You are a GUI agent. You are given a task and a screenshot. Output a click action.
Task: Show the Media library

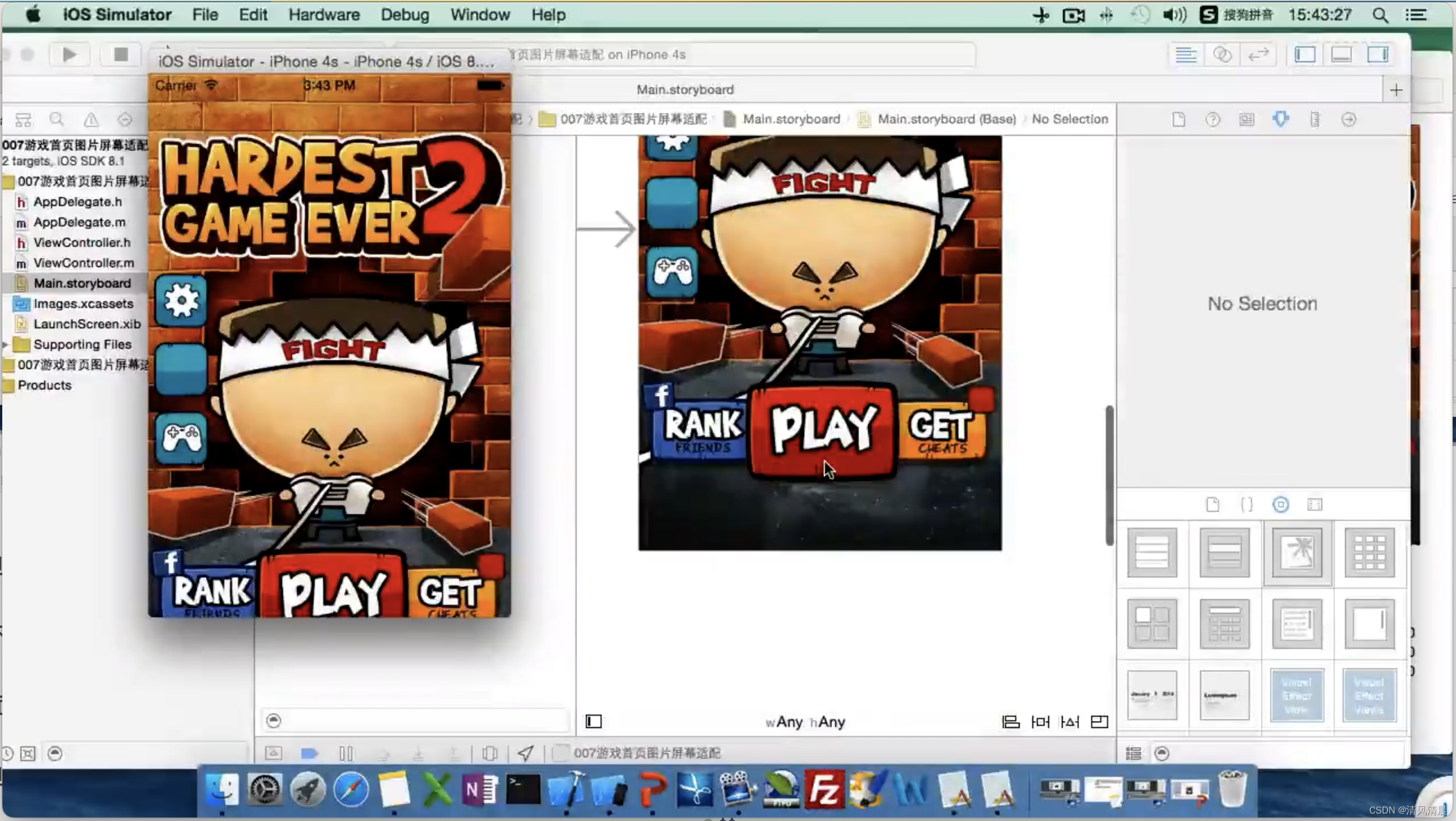[1314, 504]
